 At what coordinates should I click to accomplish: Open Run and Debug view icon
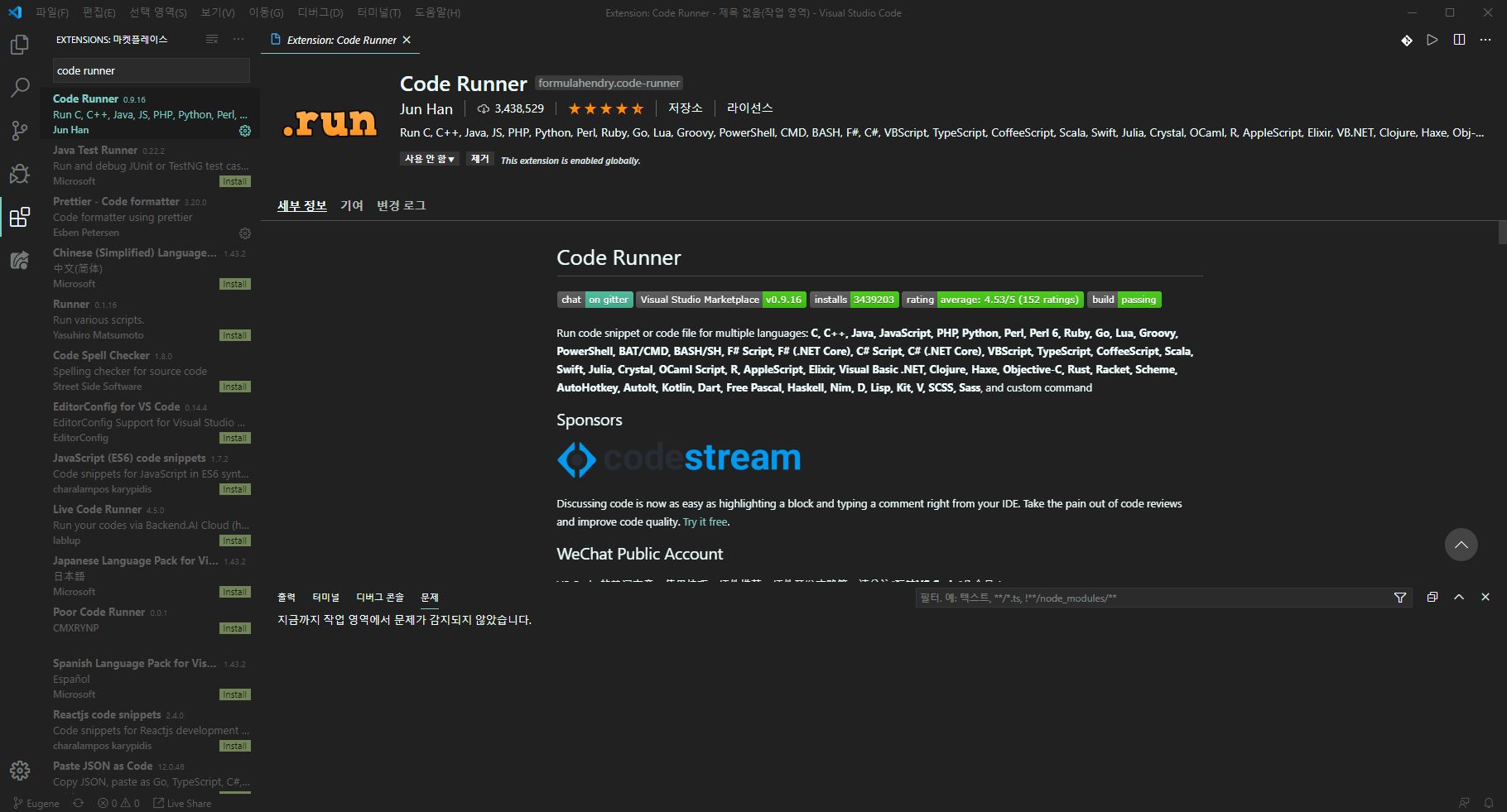click(19, 173)
